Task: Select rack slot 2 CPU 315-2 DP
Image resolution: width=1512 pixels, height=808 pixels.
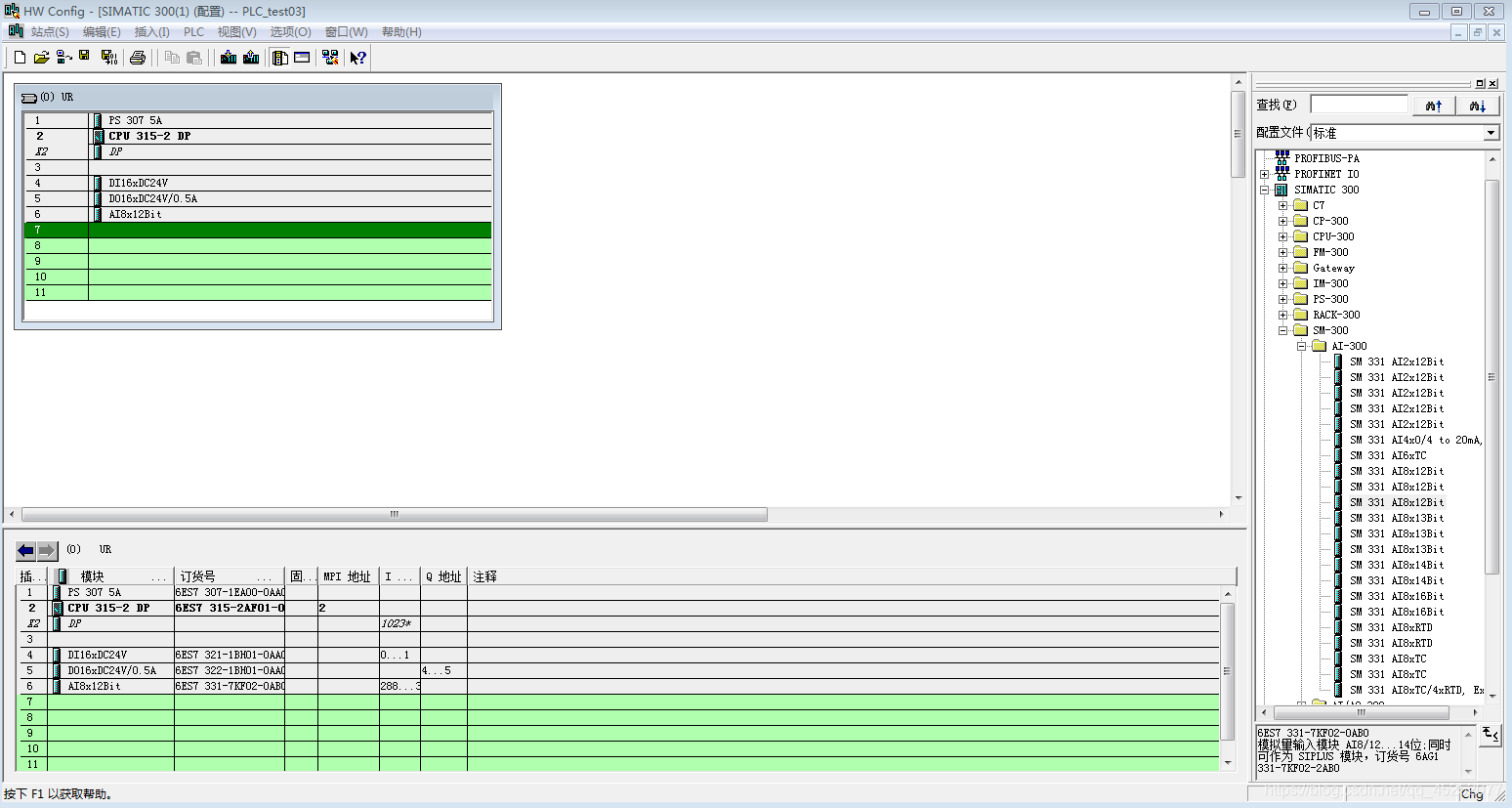Action: click(x=258, y=136)
